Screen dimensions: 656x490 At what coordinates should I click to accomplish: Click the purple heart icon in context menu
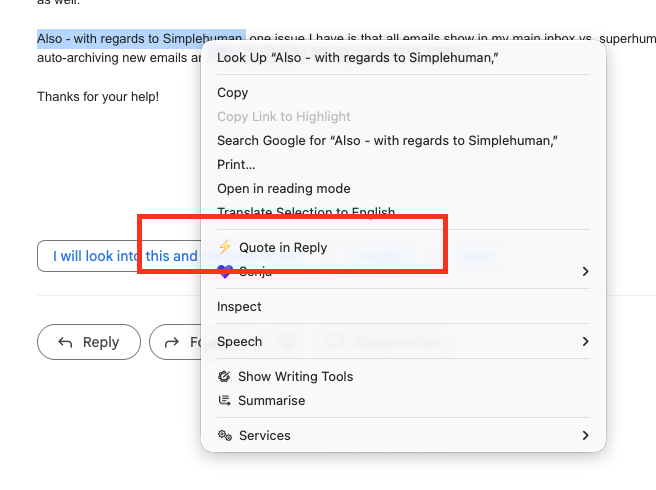(x=225, y=271)
